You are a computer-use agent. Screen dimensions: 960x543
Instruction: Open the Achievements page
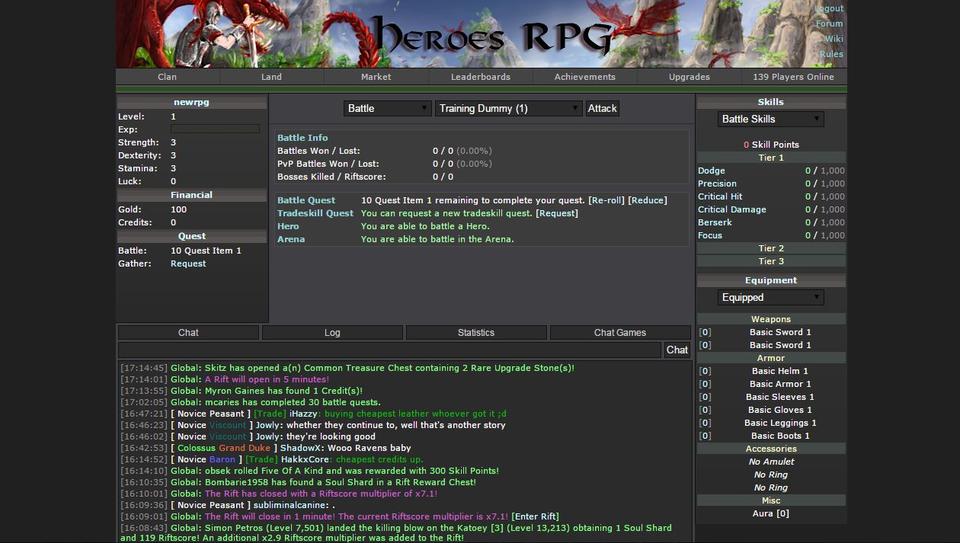[x=585, y=77]
